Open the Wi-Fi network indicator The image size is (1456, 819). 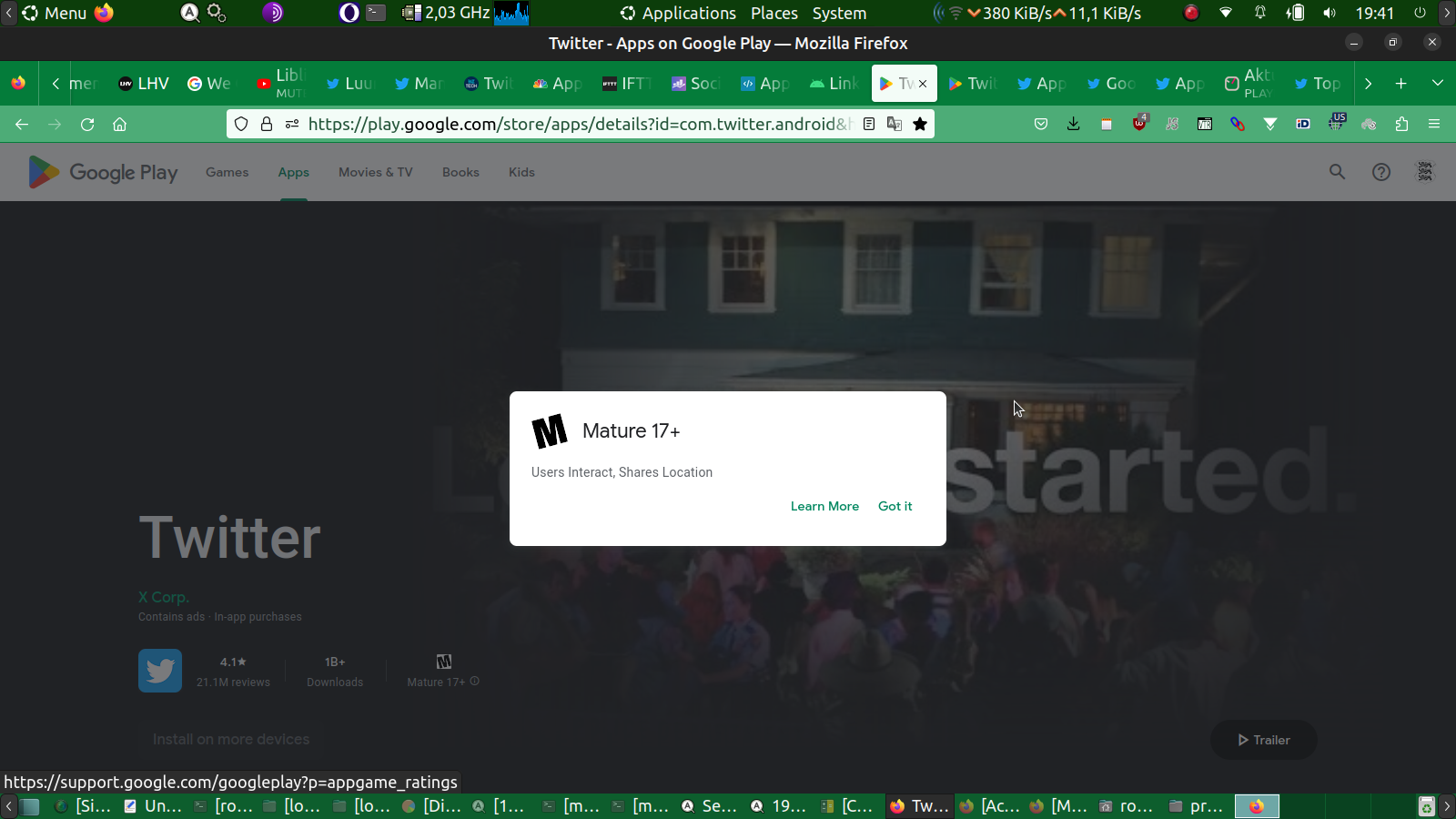click(1226, 13)
